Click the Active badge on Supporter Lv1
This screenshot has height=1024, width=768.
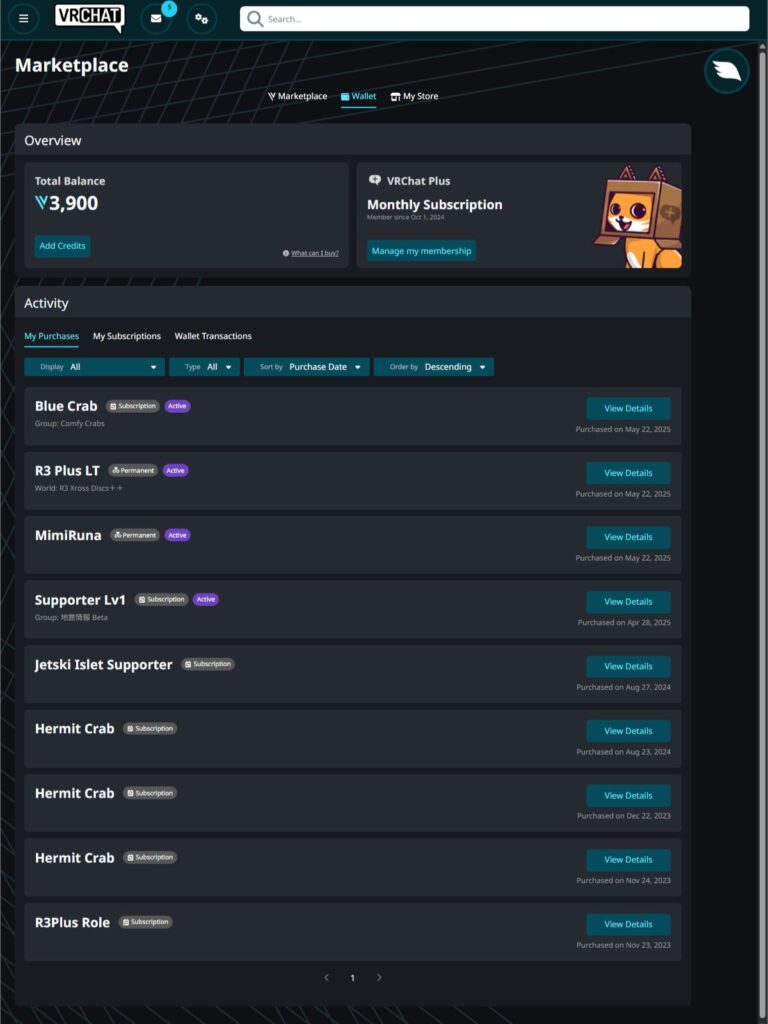click(206, 600)
